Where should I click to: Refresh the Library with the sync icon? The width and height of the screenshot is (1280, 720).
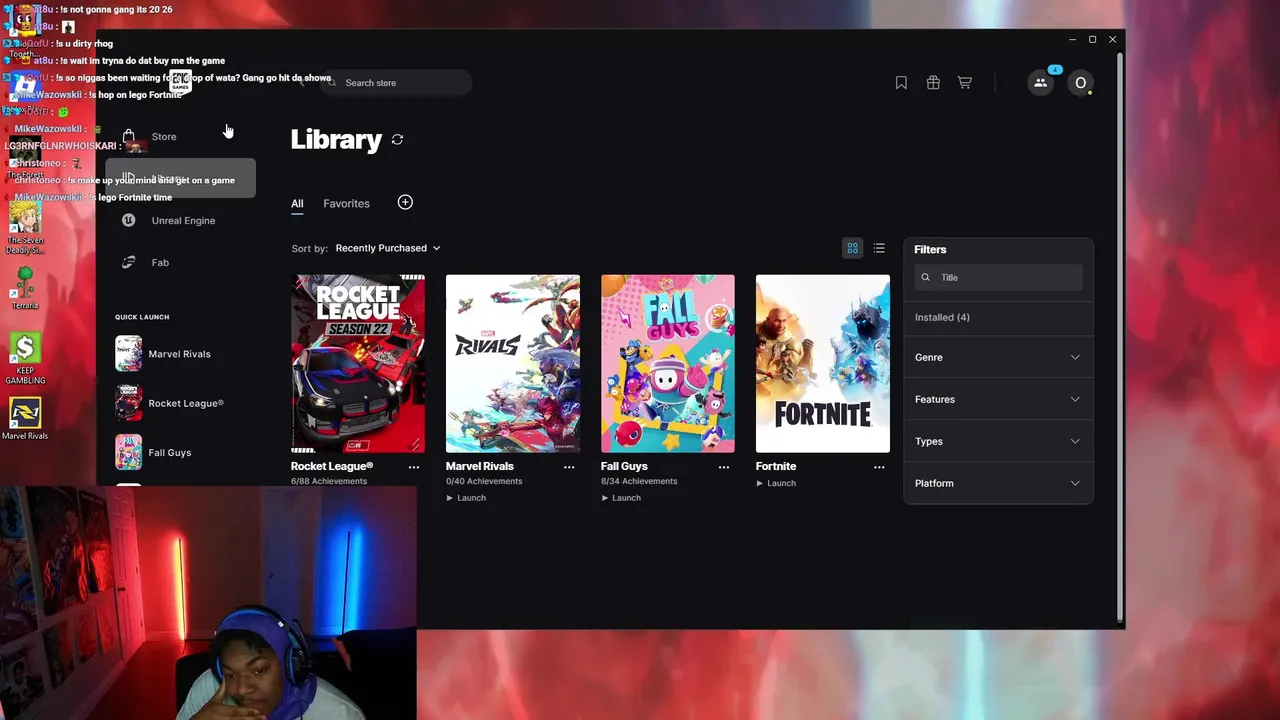(x=397, y=140)
